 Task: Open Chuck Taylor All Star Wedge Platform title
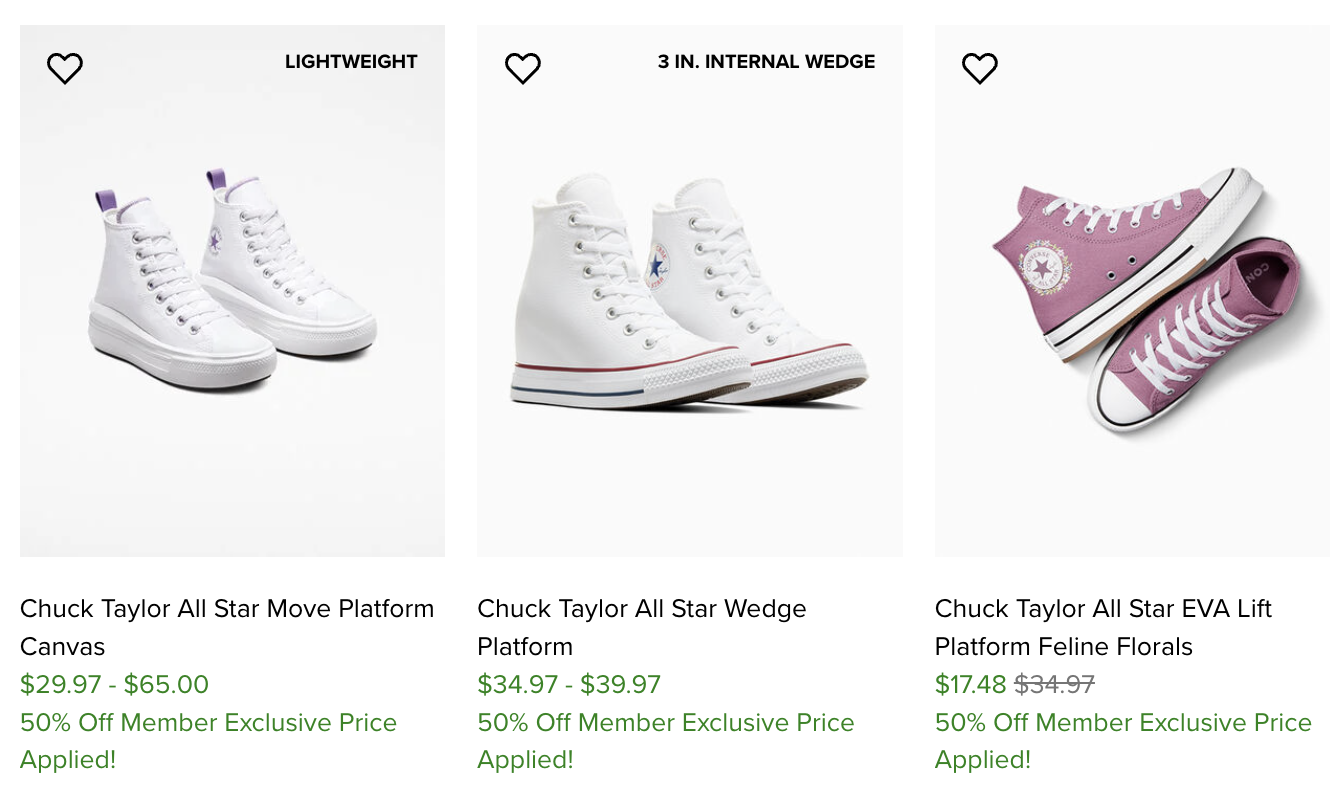pyautogui.click(x=641, y=627)
